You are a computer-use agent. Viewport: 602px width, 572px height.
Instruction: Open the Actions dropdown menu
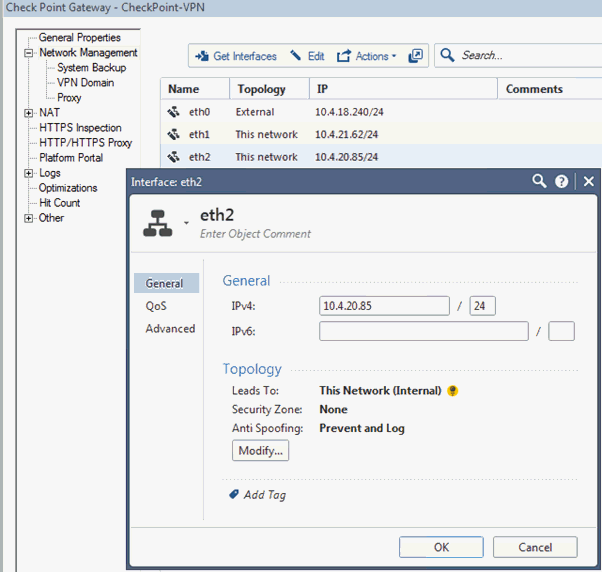click(x=367, y=56)
